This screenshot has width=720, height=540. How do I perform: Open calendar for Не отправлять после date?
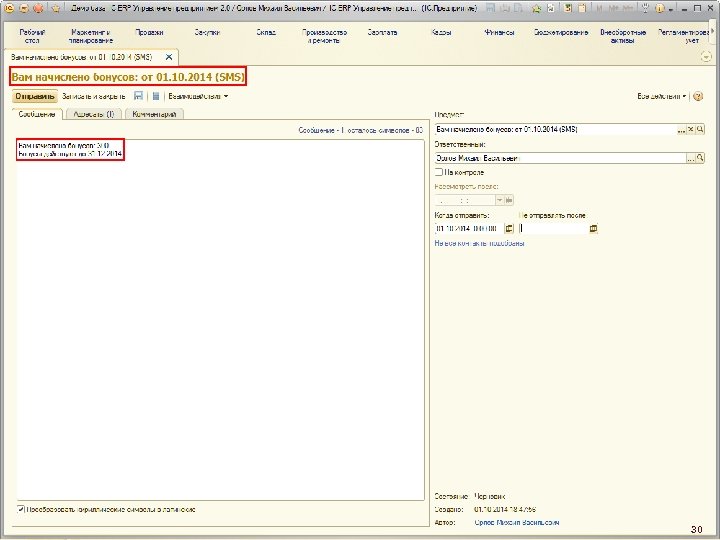click(x=593, y=228)
